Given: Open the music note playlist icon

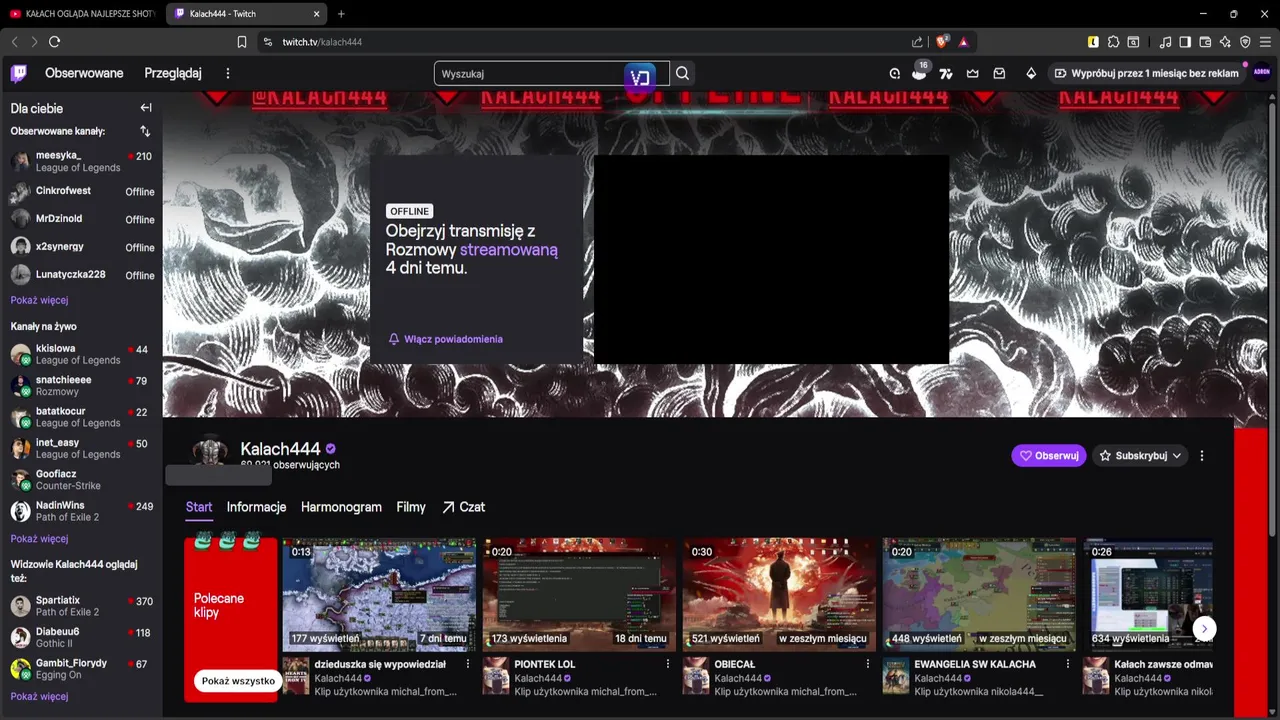Looking at the screenshot, I should pyautogui.click(x=1165, y=42).
